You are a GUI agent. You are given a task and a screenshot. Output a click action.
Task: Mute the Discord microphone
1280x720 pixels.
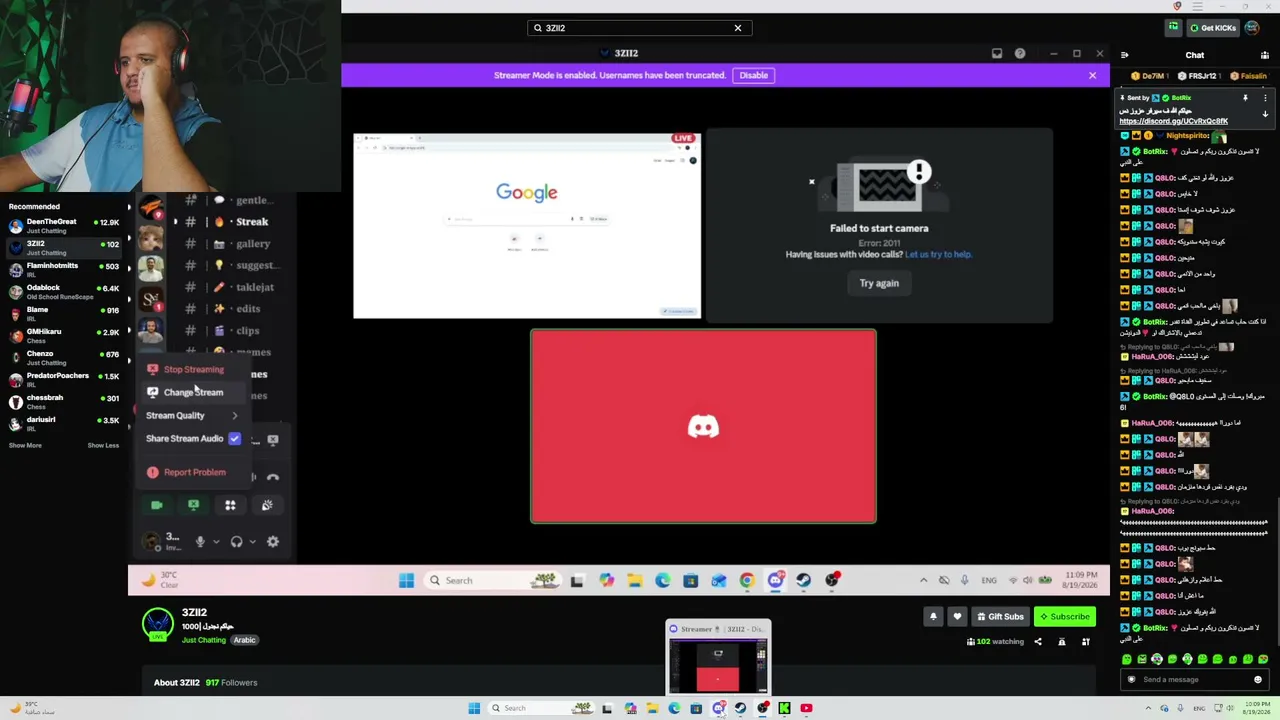200,542
